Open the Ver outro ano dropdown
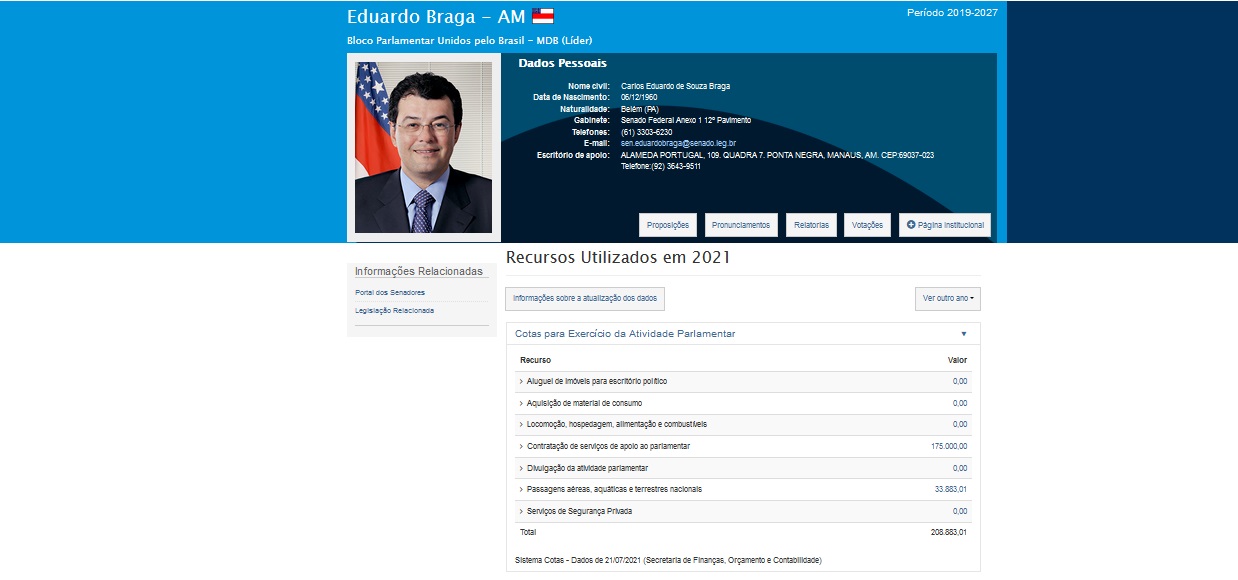Screen dimensions: 1238x580 [x=947, y=299]
